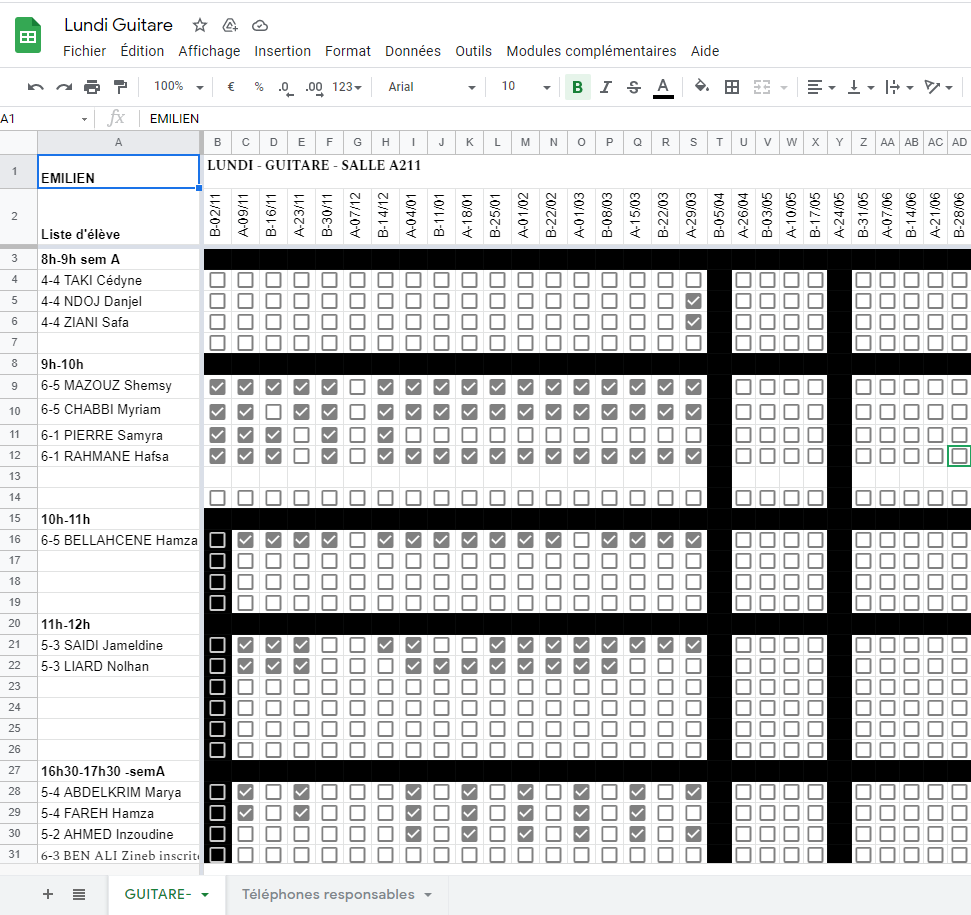
Task: Open the Insertion menu
Action: pos(282,51)
